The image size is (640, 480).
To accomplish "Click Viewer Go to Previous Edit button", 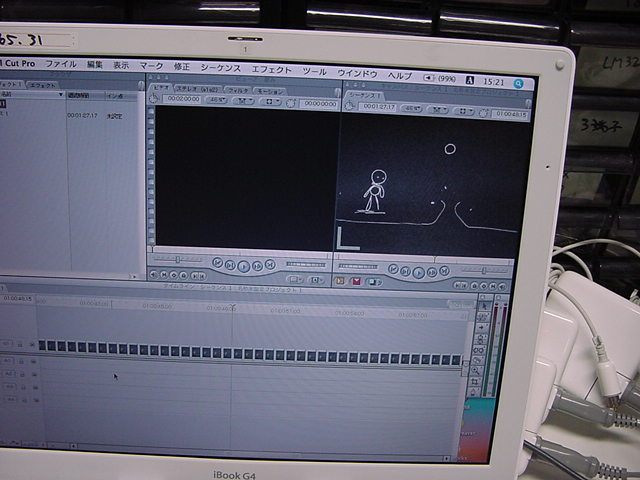I will [x=218, y=263].
